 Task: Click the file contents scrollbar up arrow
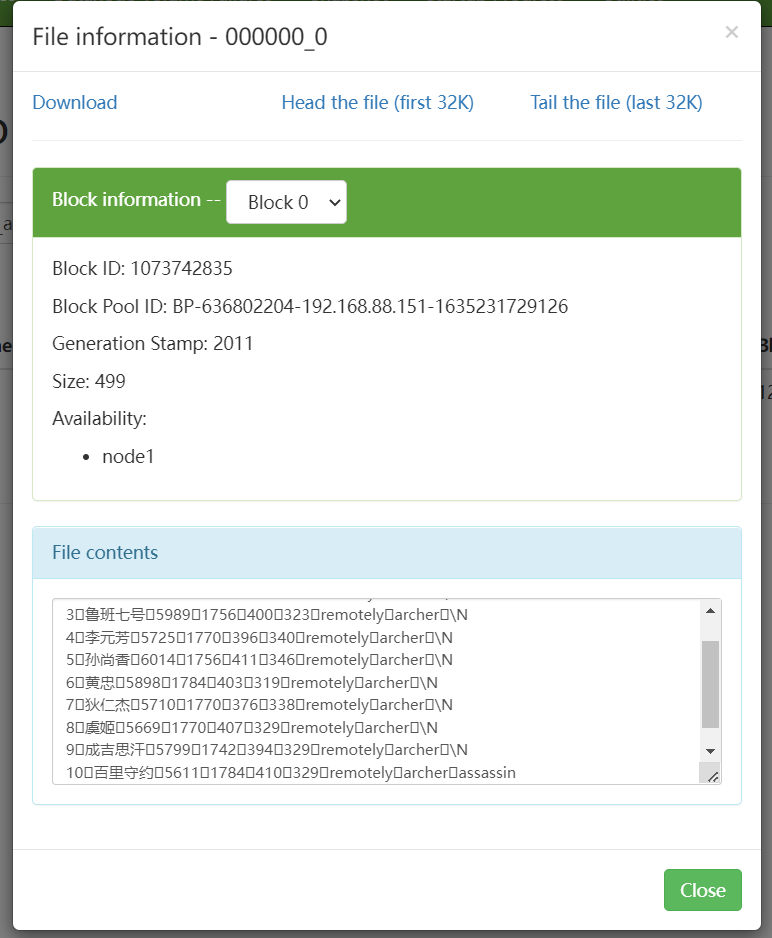[710, 611]
